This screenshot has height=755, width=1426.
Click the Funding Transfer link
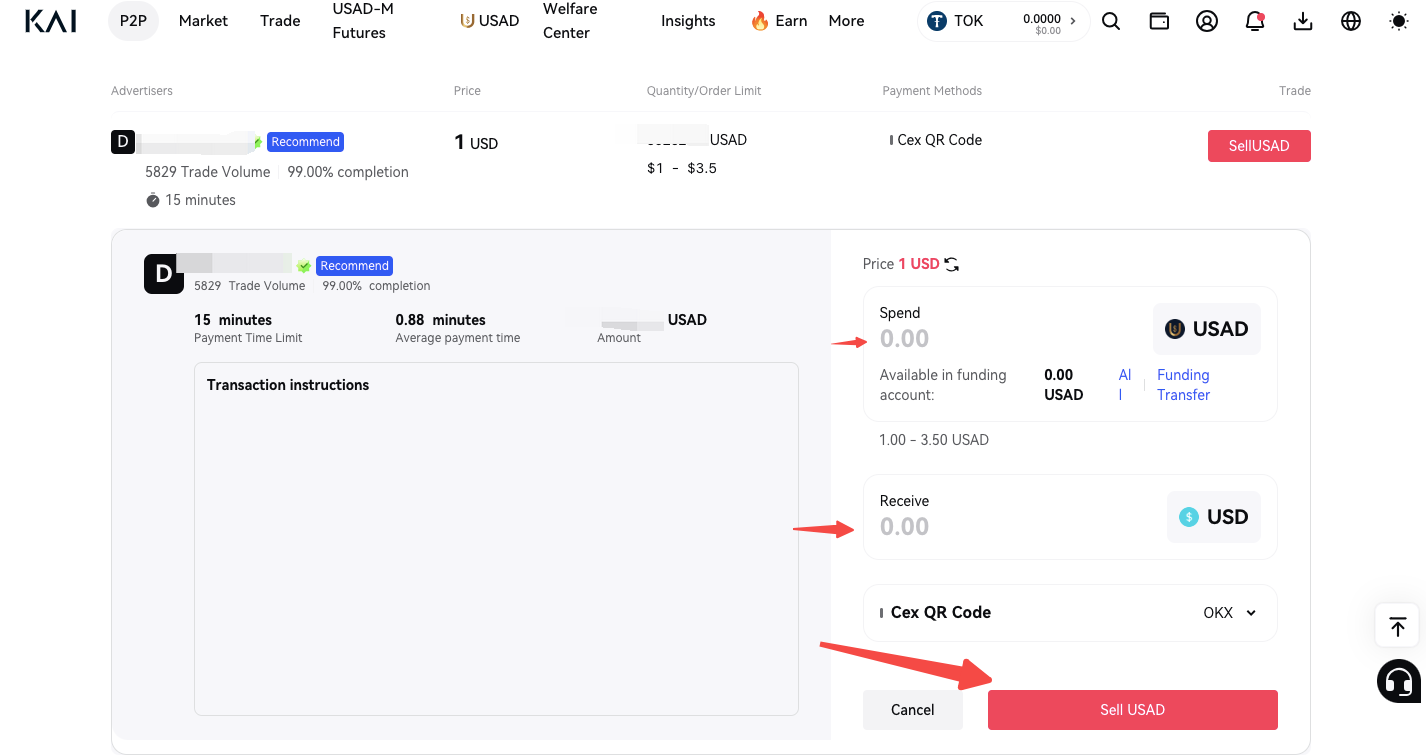[1184, 385]
